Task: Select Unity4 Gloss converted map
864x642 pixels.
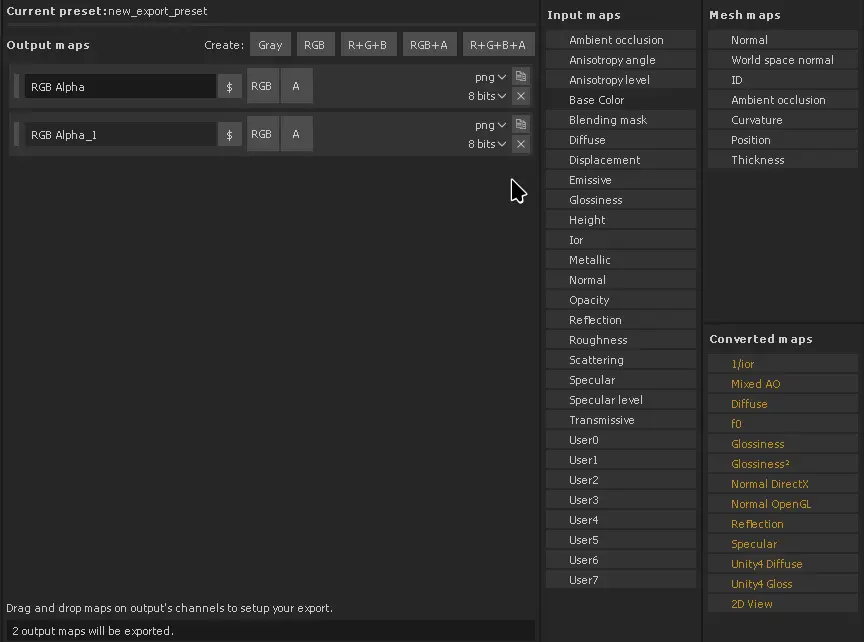Action: (x=783, y=584)
